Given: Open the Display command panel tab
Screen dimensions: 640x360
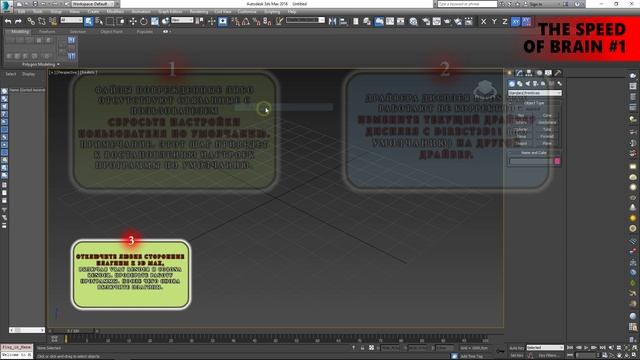Looking at the screenshot, I should click(x=548, y=73).
